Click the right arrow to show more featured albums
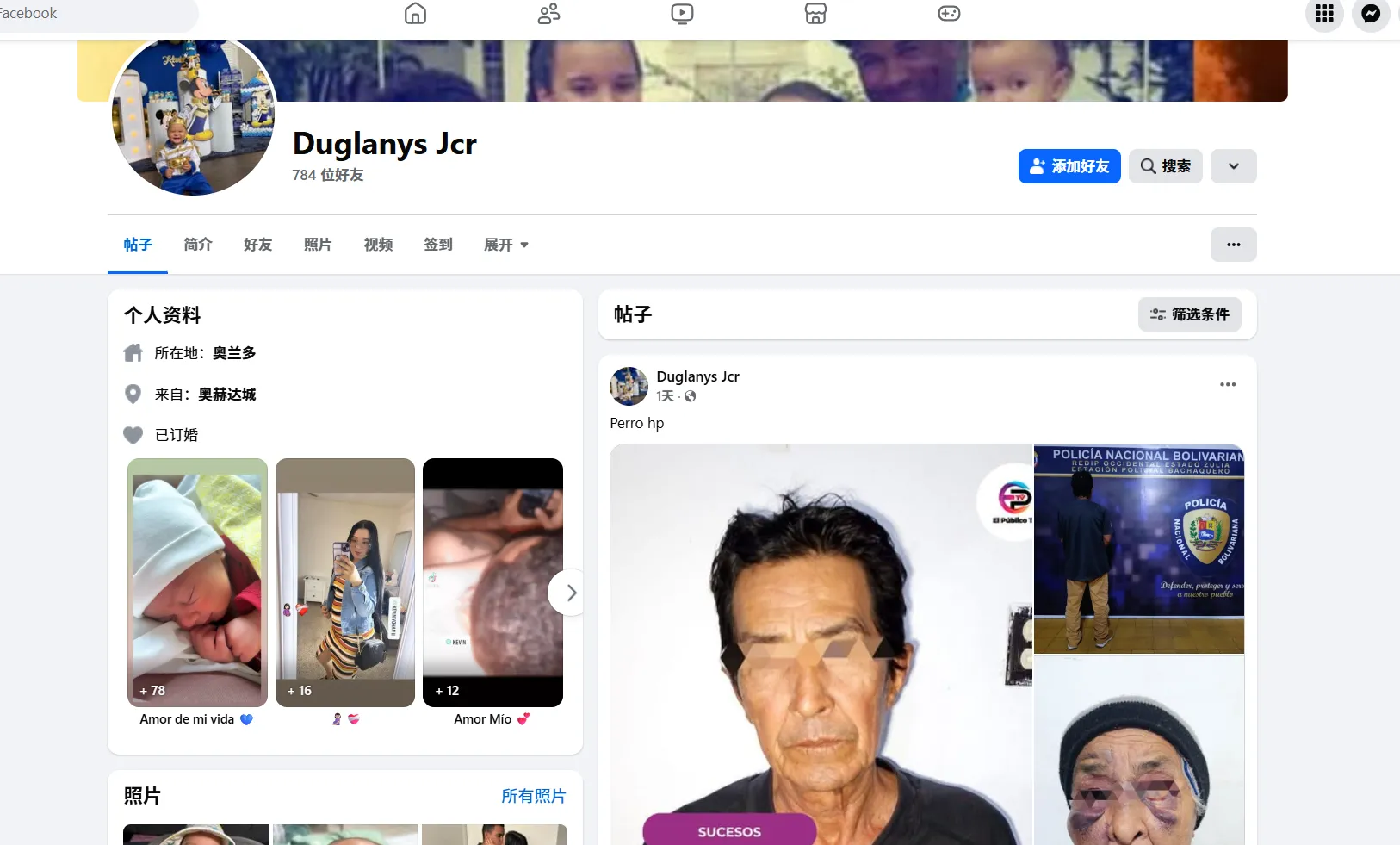This screenshot has height=845, width=1400. pyautogui.click(x=569, y=592)
